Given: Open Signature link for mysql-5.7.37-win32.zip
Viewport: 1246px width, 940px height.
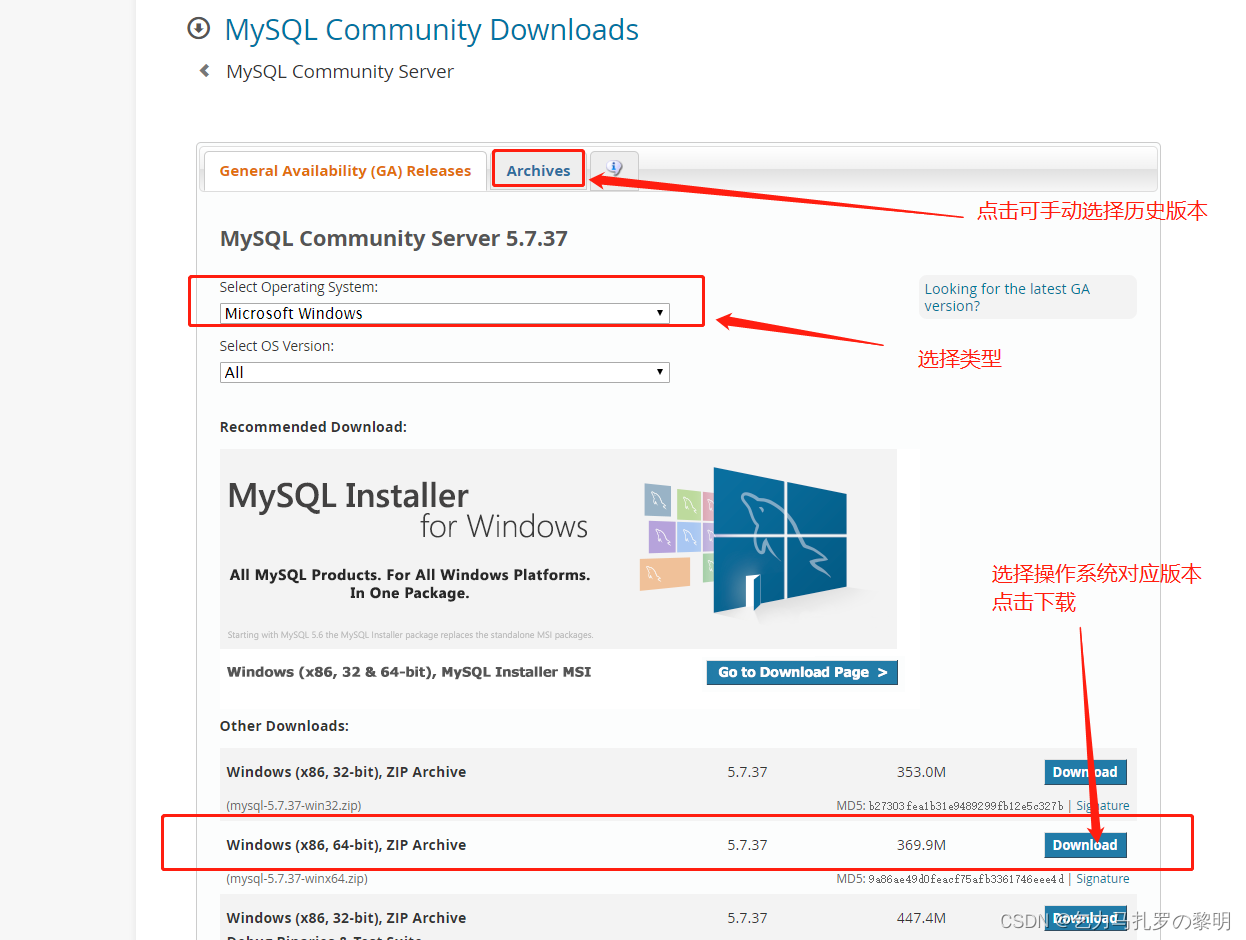Looking at the screenshot, I should coord(1103,806).
